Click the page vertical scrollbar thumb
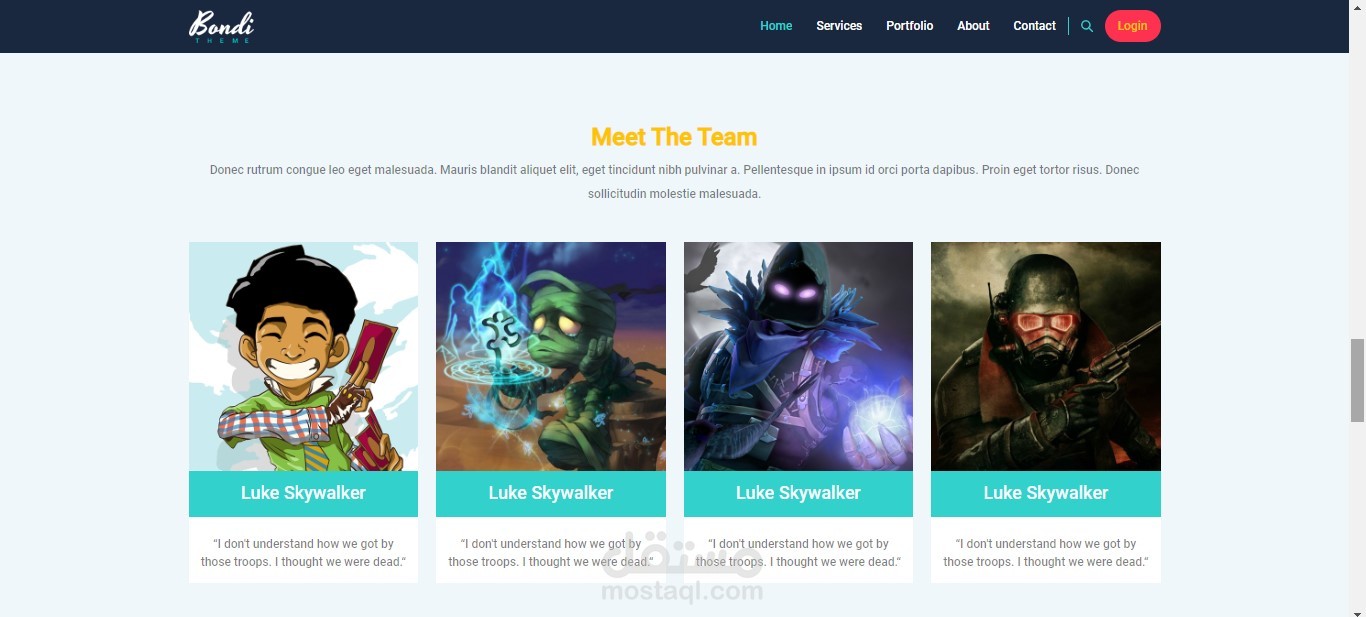The height and width of the screenshot is (617, 1366). 1357,380
